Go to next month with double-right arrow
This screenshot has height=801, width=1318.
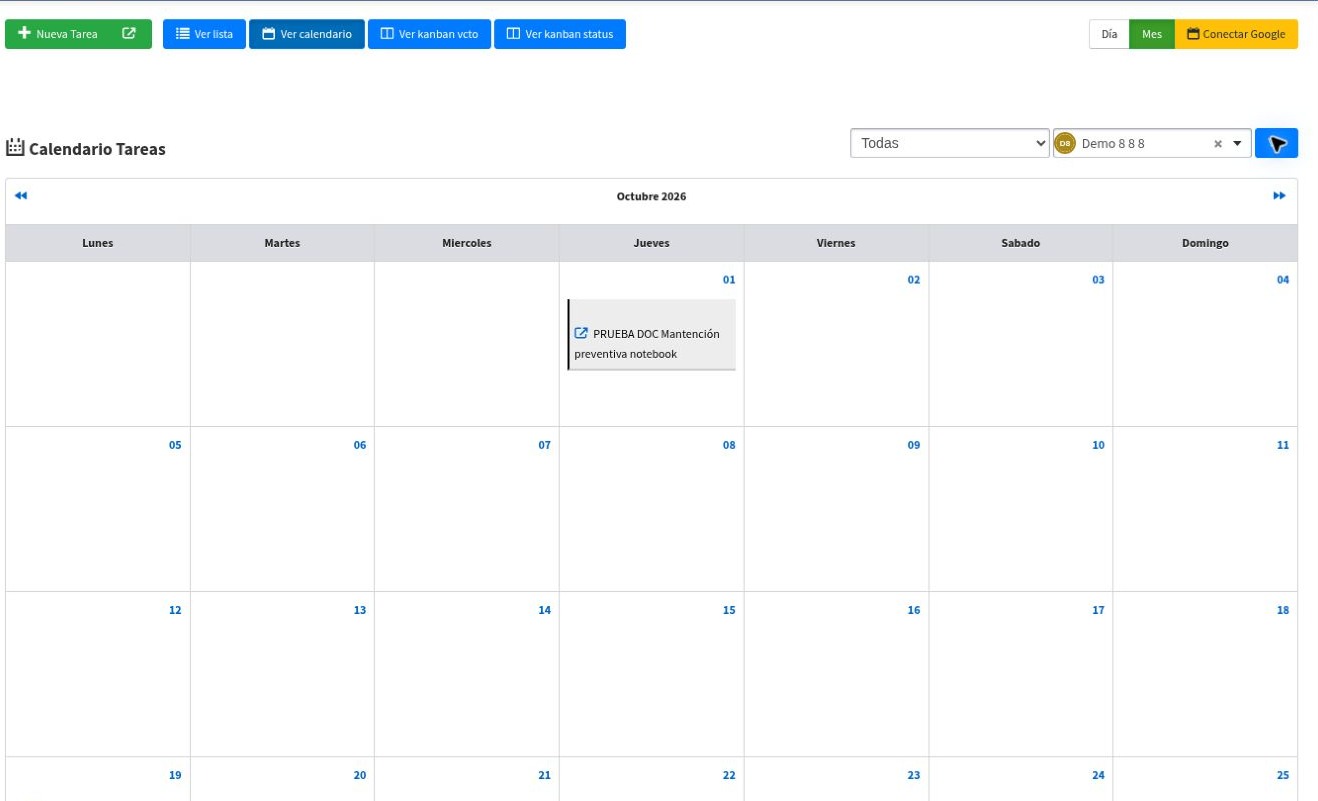[1279, 196]
